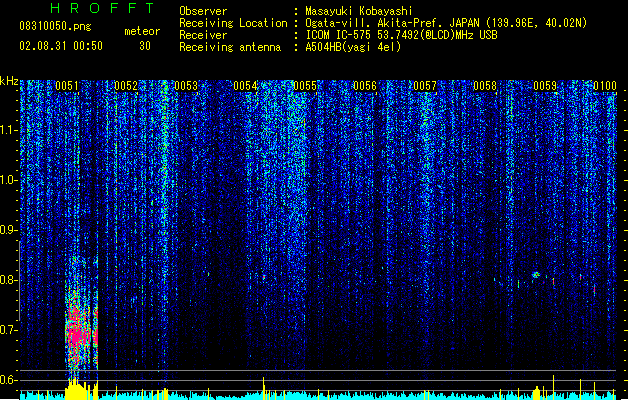
Task: Click the Receiving antenna field label
Action: (230, 47)
